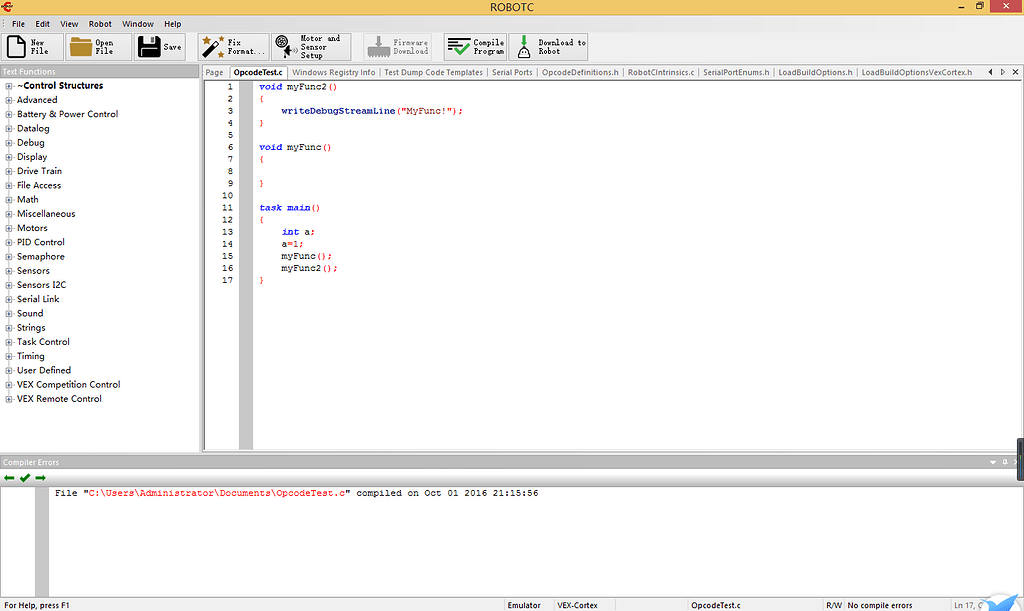The width and height of the screenshot is (1024, 611).
Task: Expand the Advanced node
Action: [9, 100]
